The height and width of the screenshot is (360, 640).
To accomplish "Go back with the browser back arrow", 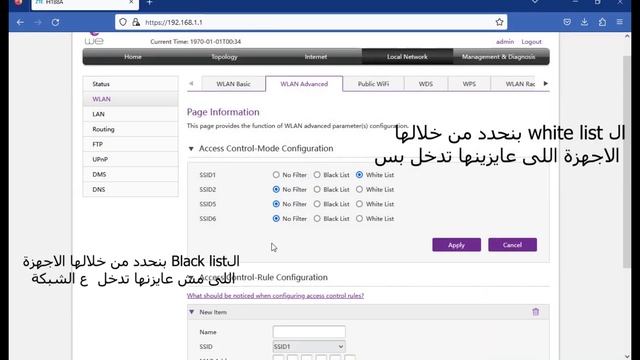I will pyautogui.click(x=20, y=22).
